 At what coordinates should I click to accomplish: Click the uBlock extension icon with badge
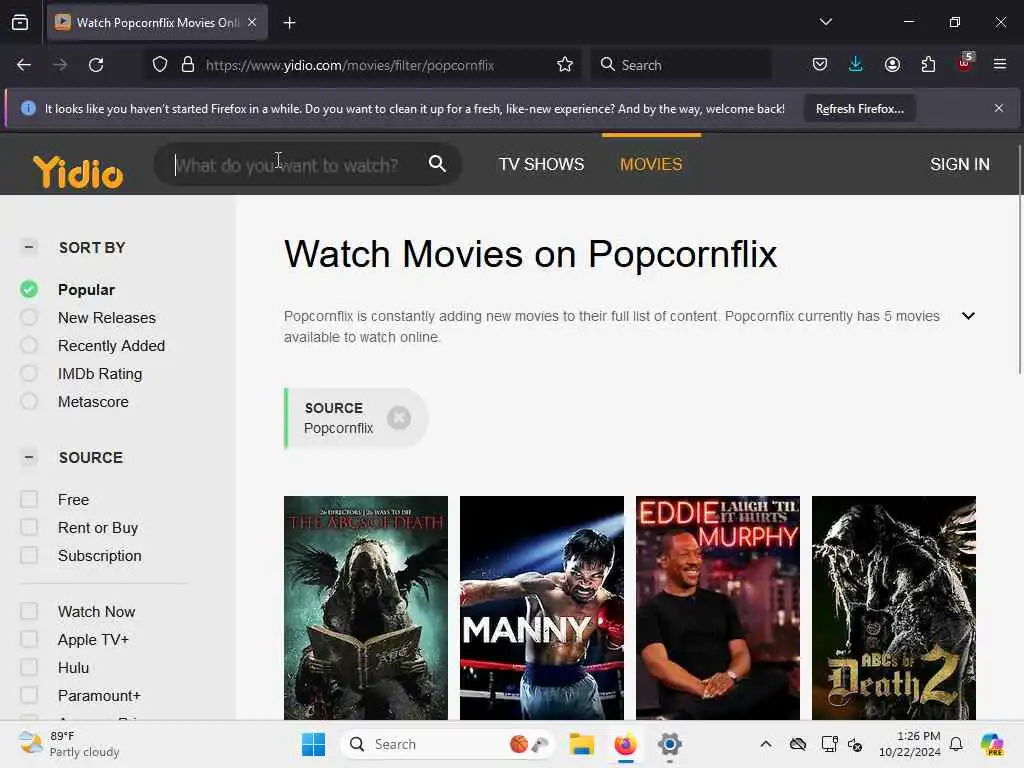pos(965,63)
